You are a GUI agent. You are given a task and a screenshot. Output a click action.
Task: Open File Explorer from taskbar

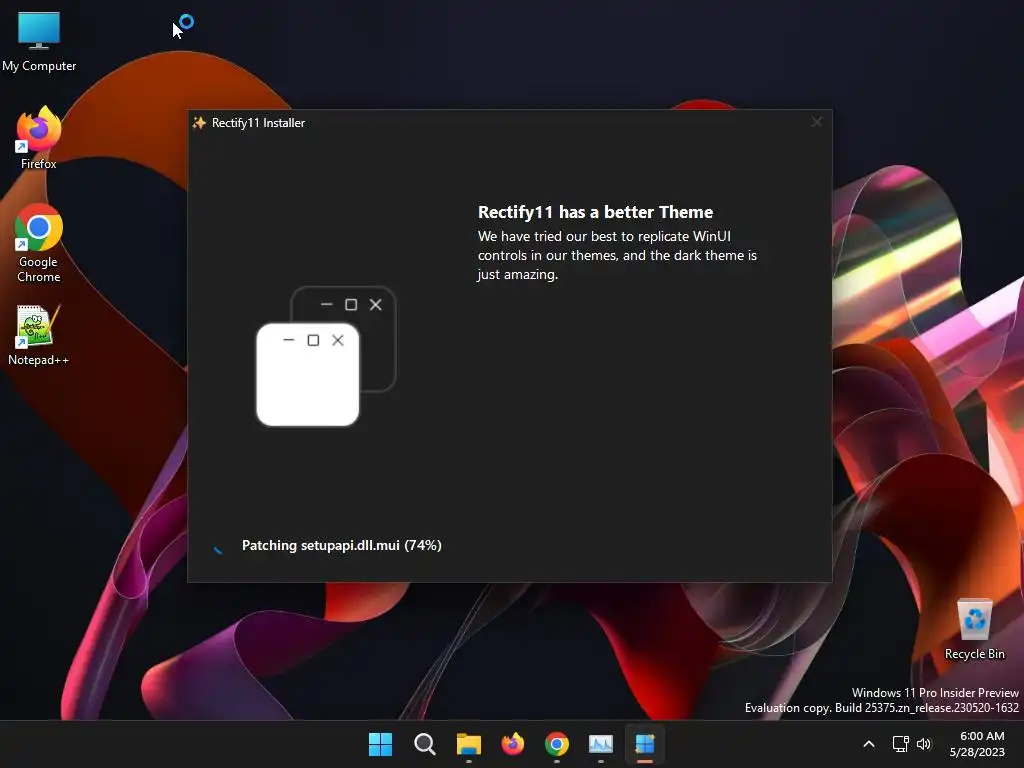click(x=469, y=744)
